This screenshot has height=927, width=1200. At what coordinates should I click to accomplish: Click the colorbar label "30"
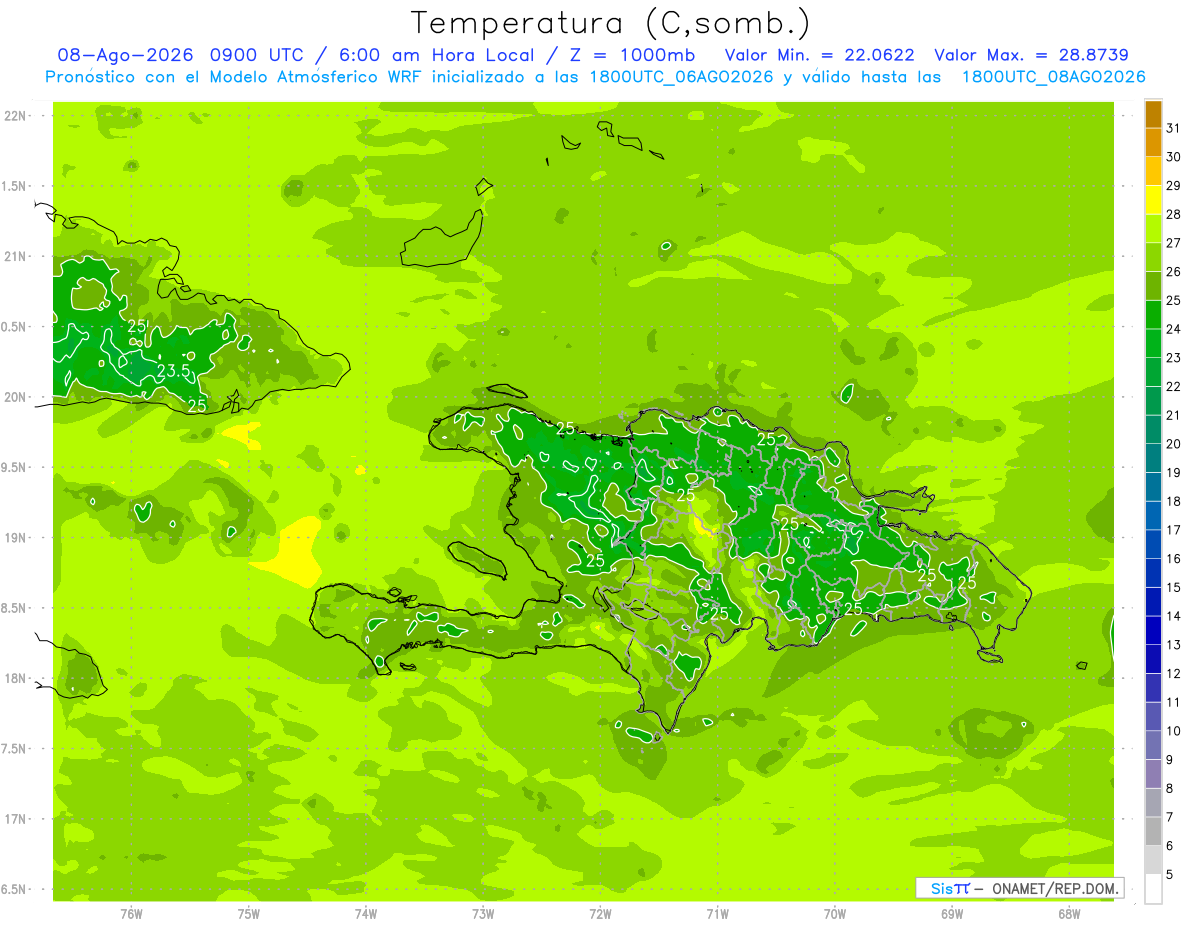(1174, 157)
